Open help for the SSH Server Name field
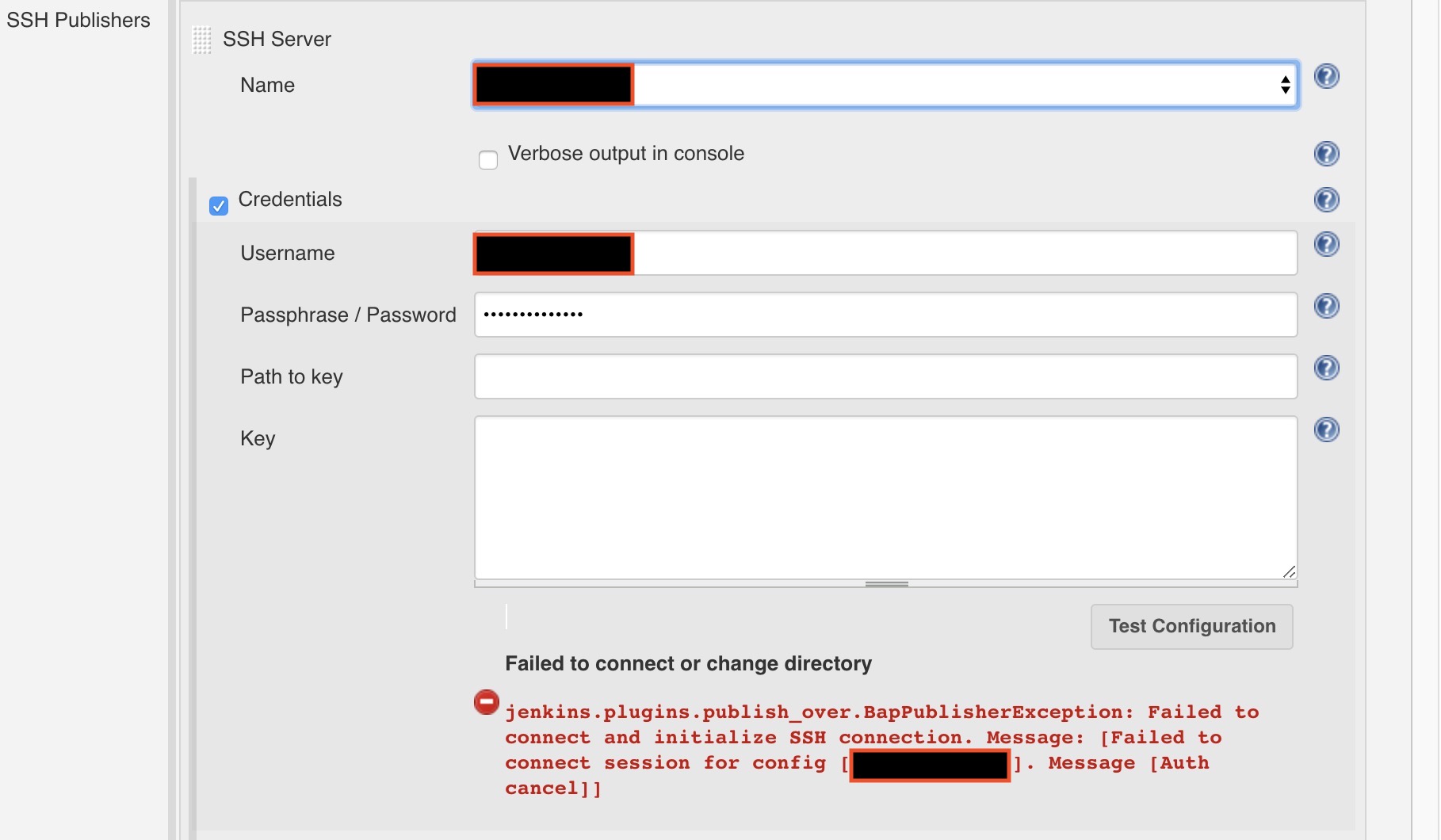The height and width of the screenshot is (840, 1441). pyautogui.click(x=1326, y=77)
